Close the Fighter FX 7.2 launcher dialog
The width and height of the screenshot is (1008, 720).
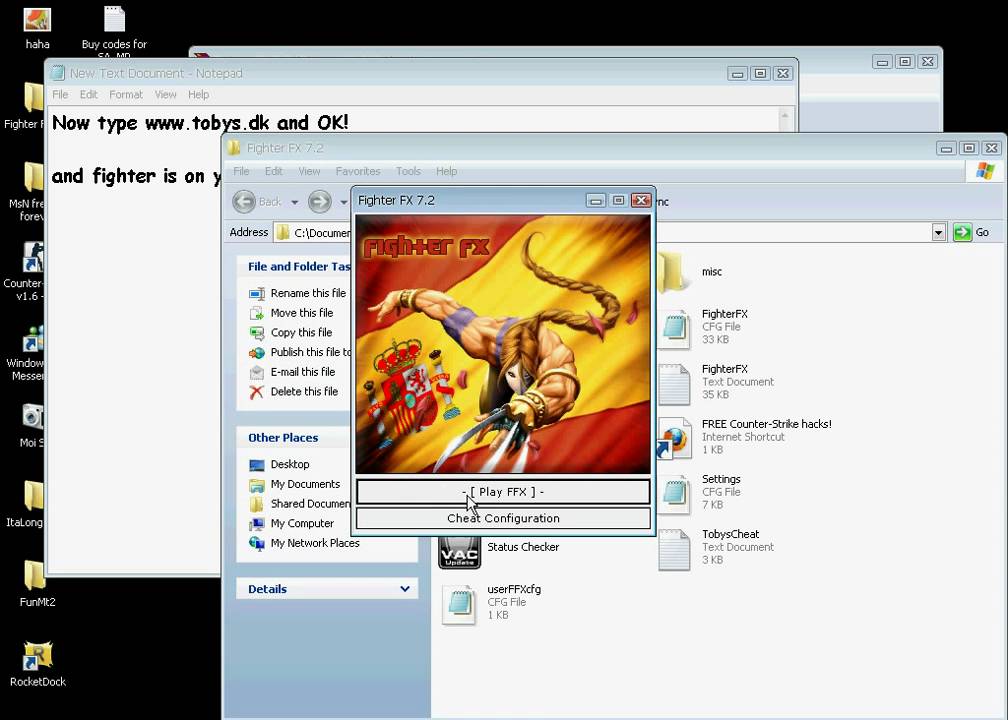pyautogui.click(x=641, y=201)
